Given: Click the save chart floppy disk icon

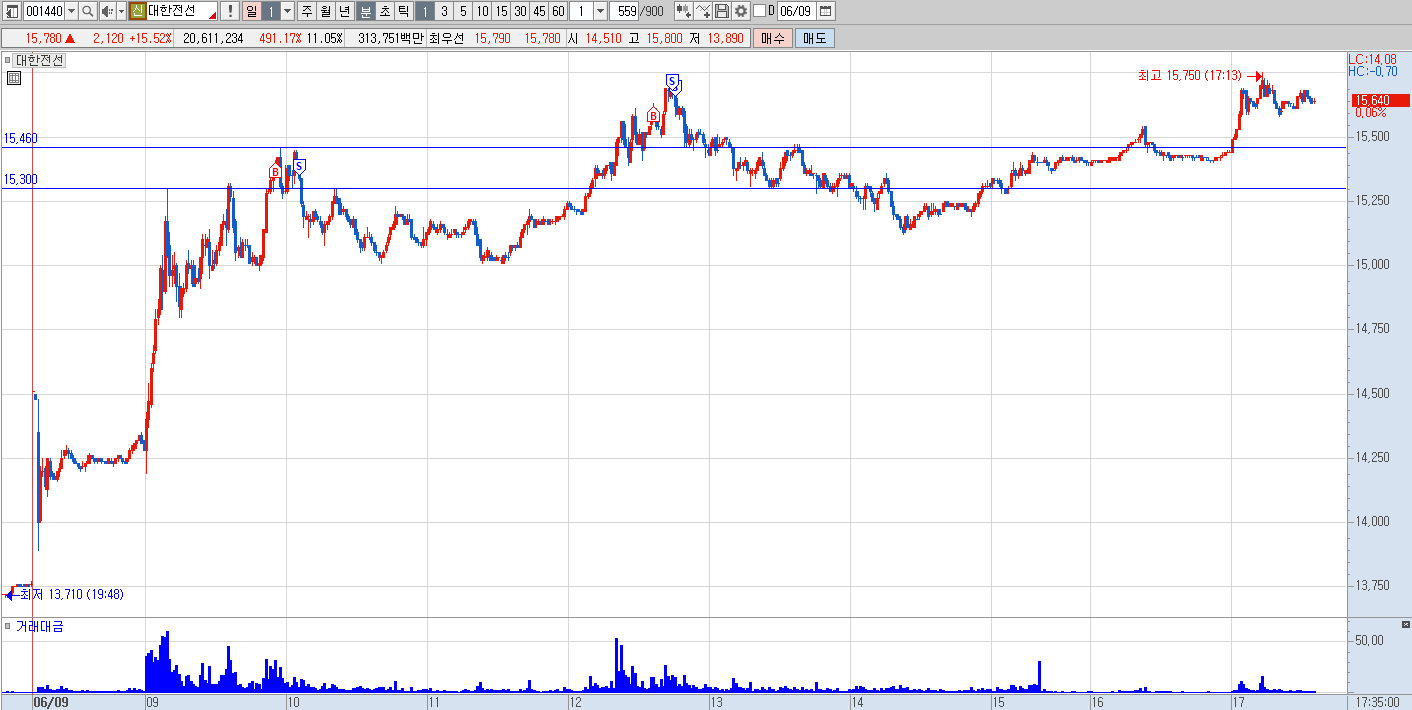Looking at the screenshot, I should click(722, 11).
